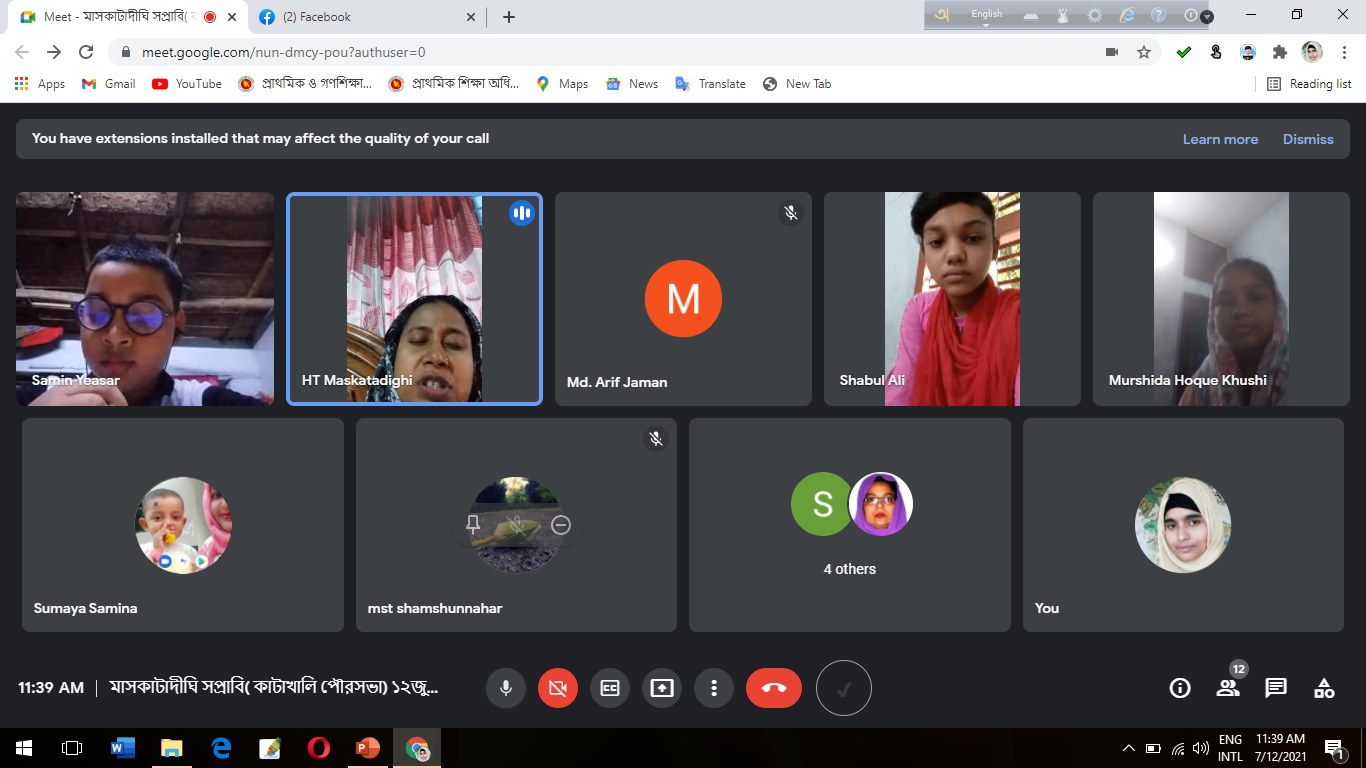Open the 4 others participants tile
Screen dimensions: 1366x768
click(850, 525)
